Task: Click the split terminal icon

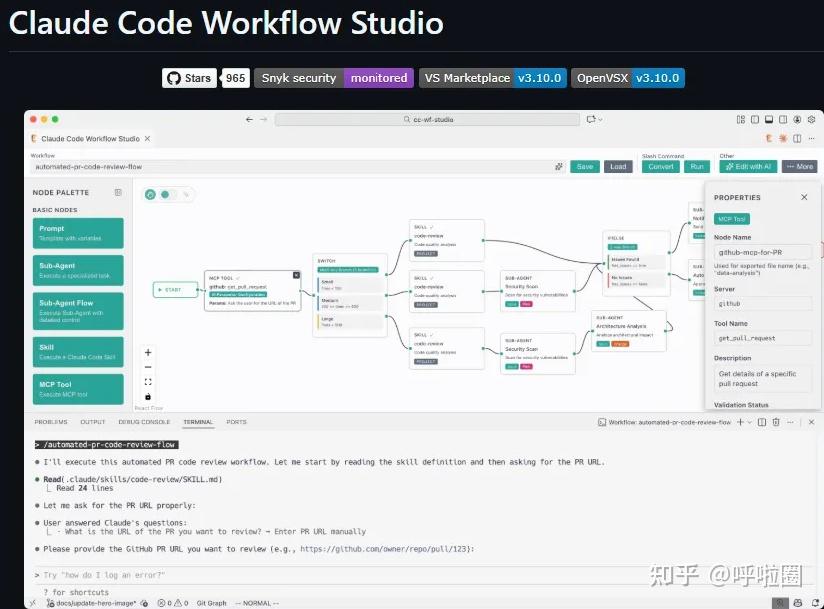Action: click(x=762, y=422)
